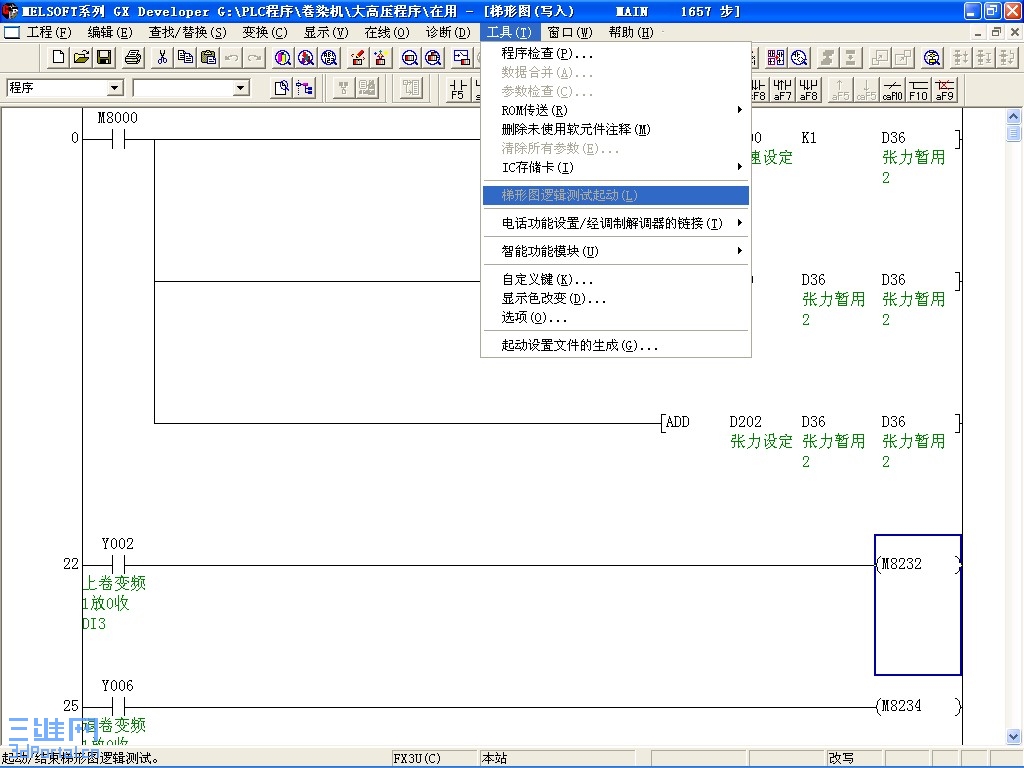The height and width of the screenshot is (768, 1024).
Task: Click the D202 operand
Action: [x=745, y=422]
